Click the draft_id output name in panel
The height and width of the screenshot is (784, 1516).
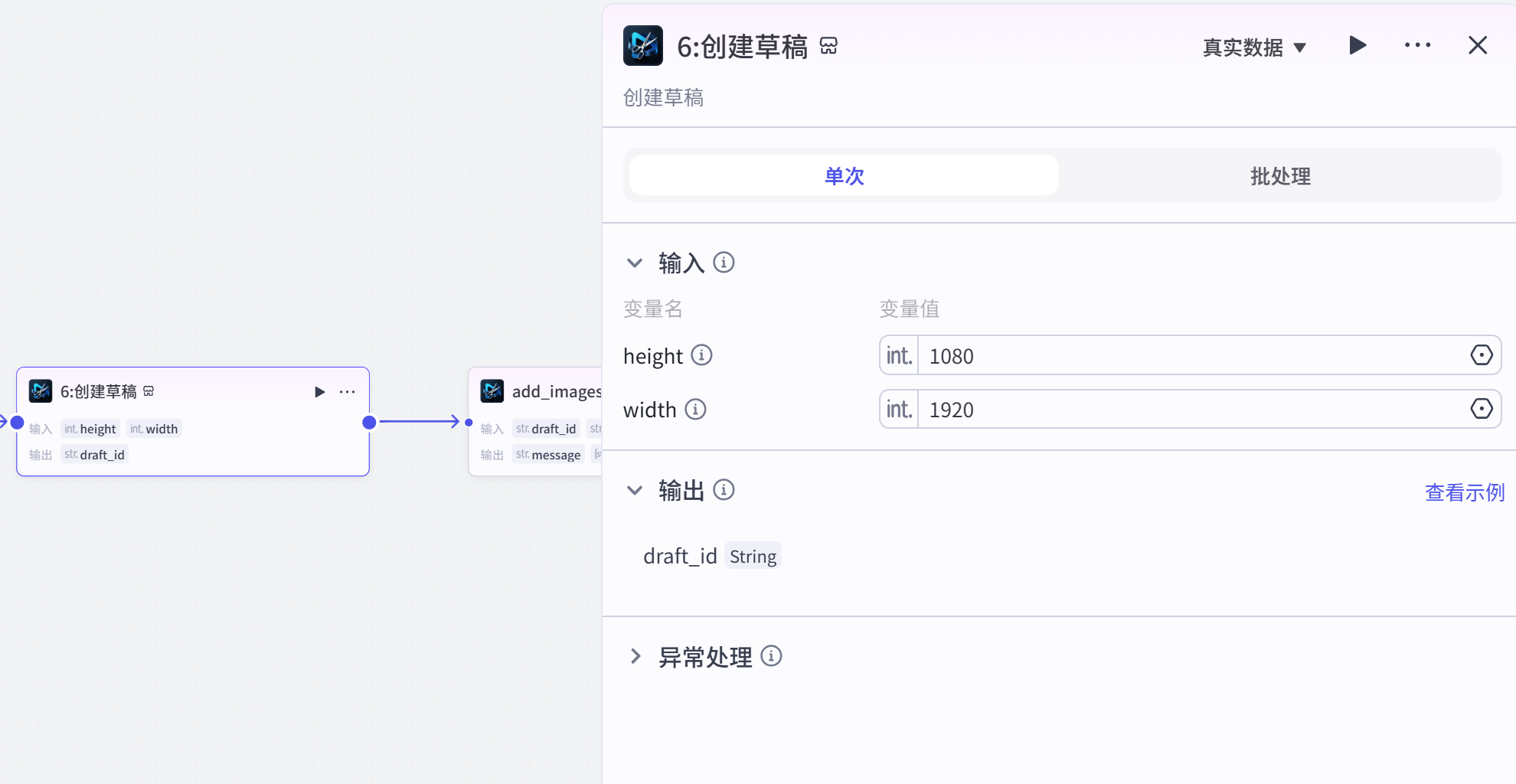click(680, 557)
